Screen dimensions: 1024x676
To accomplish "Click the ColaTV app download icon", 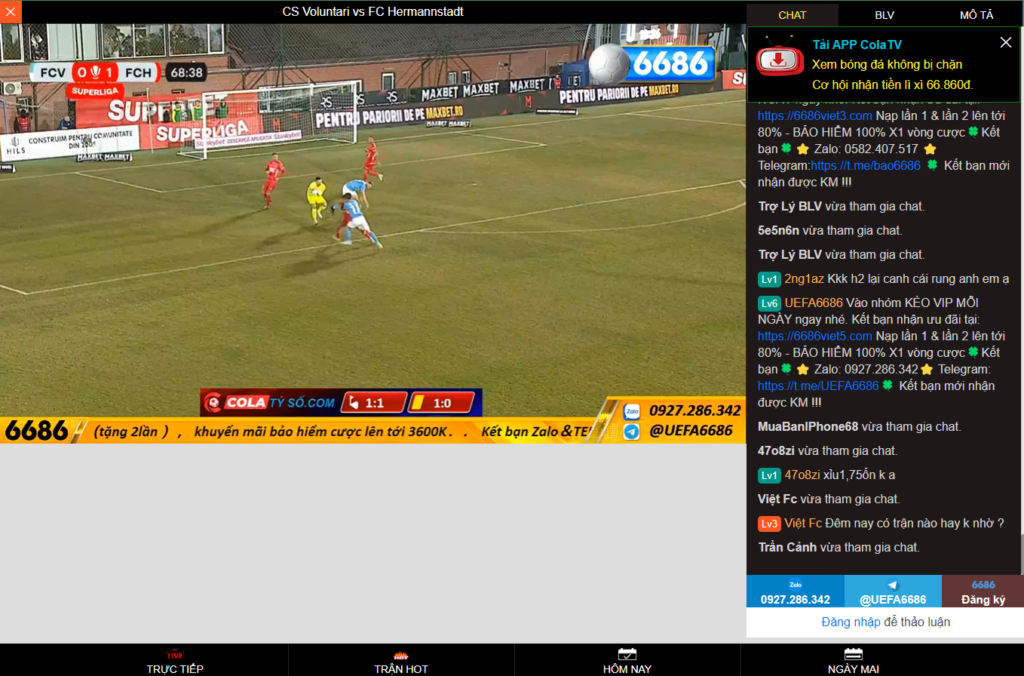I will 780,59.
